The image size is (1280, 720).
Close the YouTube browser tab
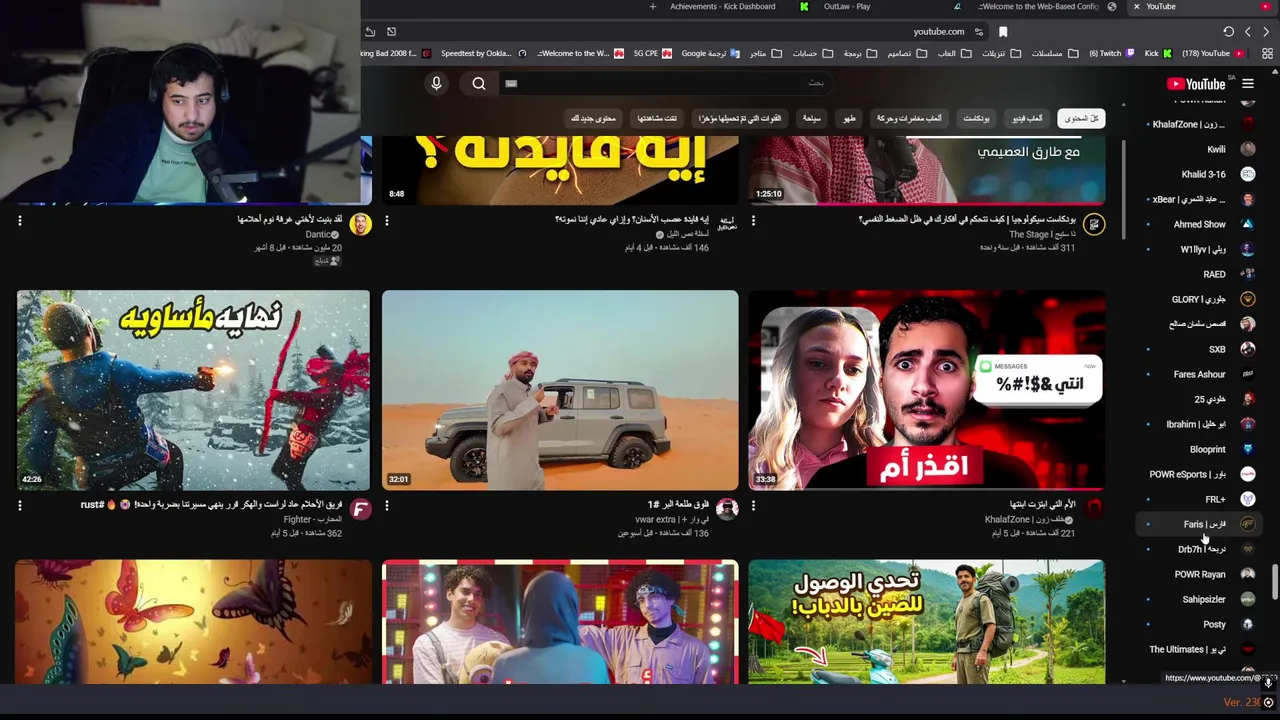[x=1136, y=7]
